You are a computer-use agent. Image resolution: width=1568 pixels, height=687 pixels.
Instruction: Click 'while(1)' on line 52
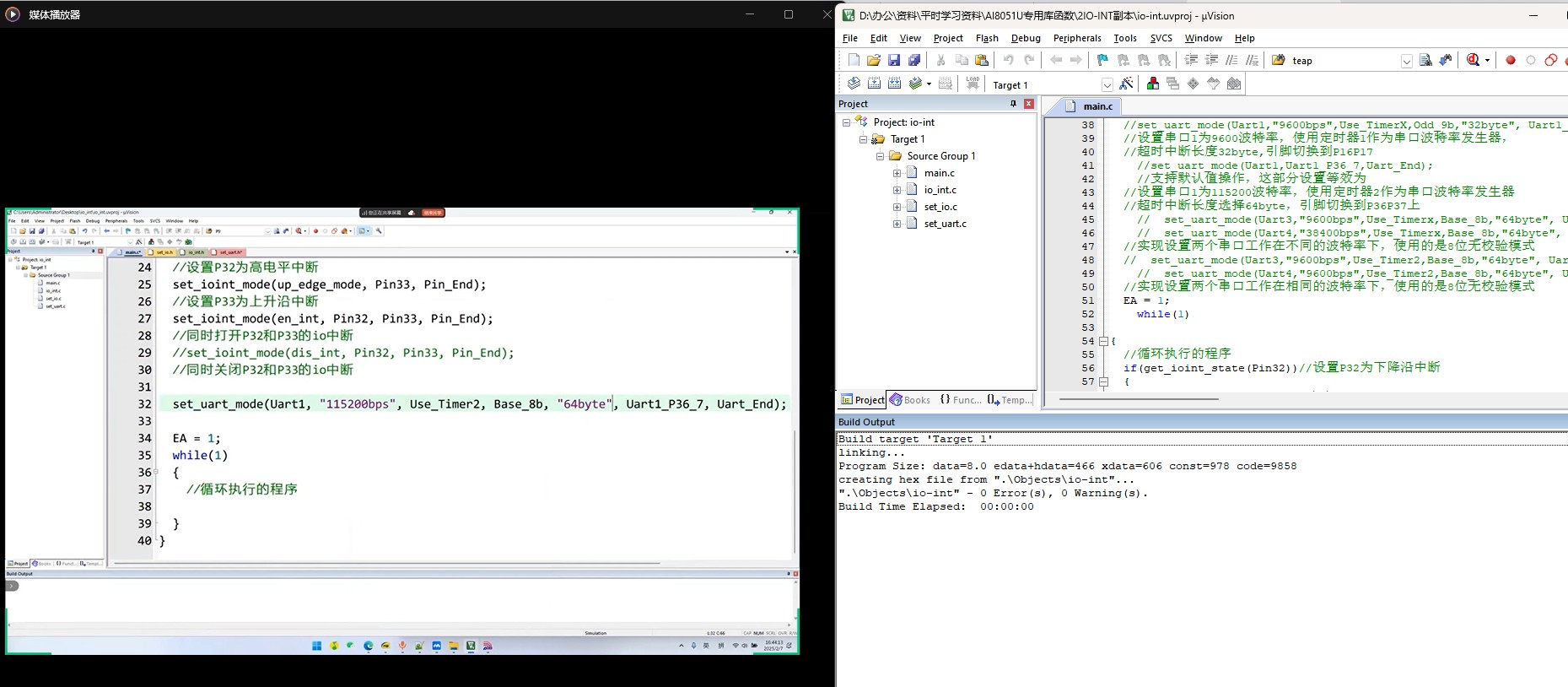(1162, 314)
